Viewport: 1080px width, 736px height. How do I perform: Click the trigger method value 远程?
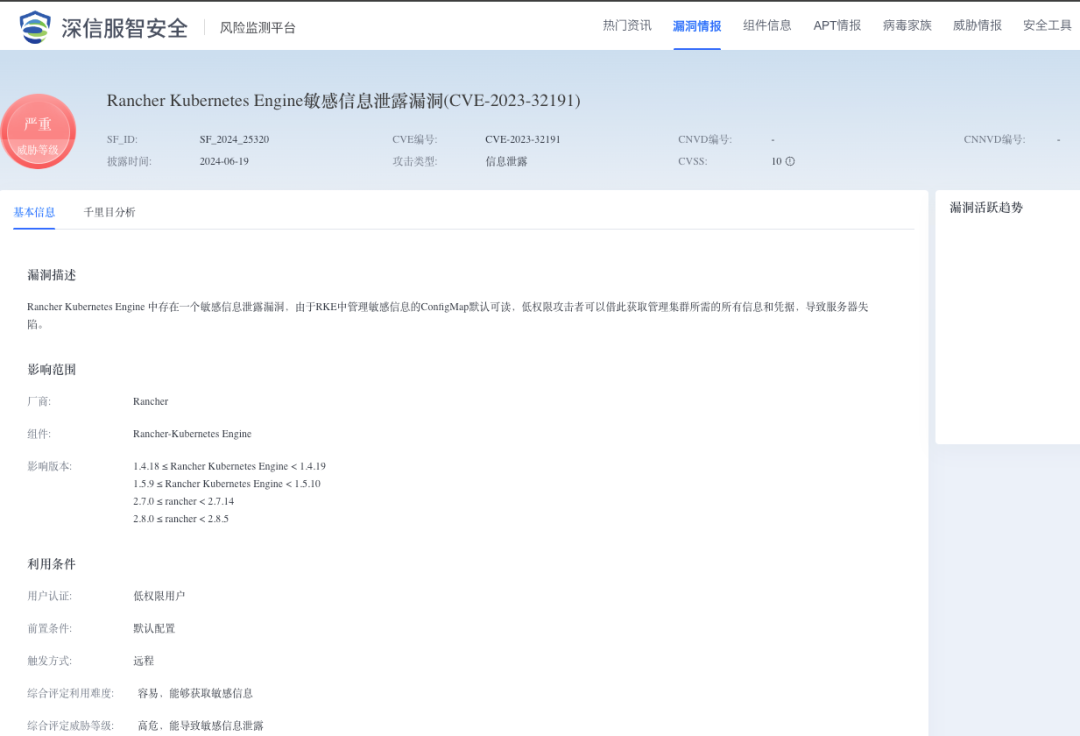point(143,660)
